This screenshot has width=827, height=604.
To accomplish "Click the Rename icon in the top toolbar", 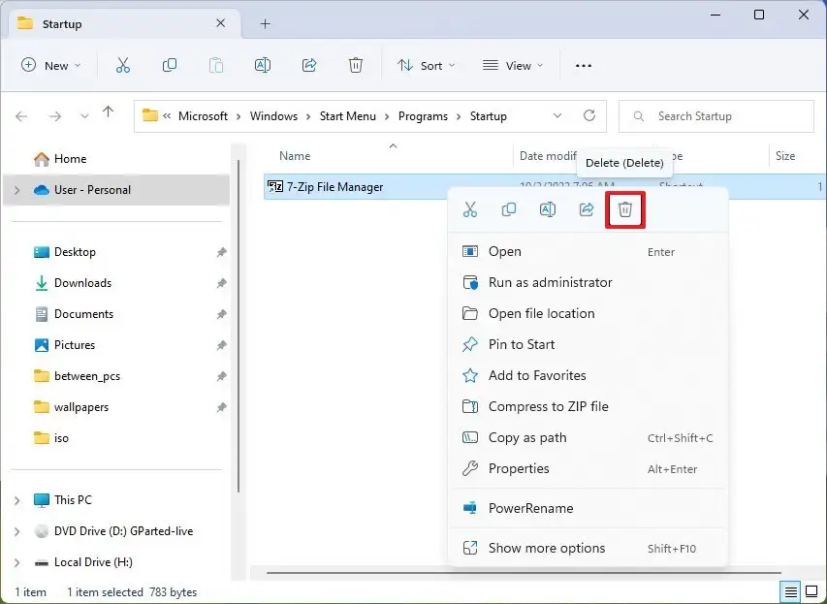I will (x=262, y=65).
